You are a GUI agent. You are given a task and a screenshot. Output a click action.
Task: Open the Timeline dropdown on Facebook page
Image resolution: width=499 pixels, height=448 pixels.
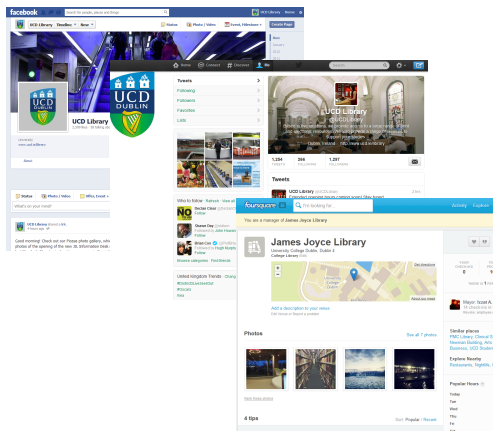point(66,25)
